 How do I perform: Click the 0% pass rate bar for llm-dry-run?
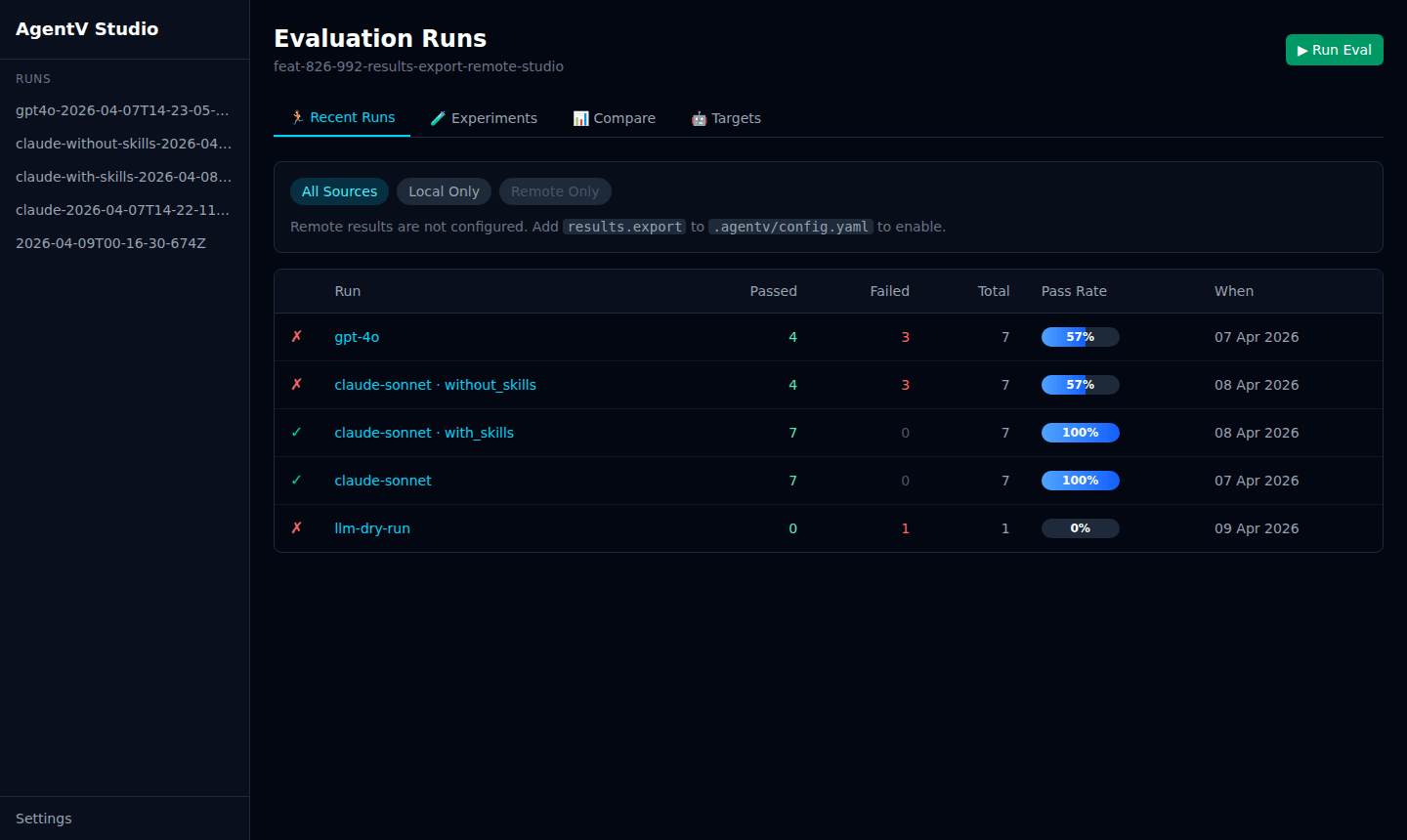[1080, 528]
